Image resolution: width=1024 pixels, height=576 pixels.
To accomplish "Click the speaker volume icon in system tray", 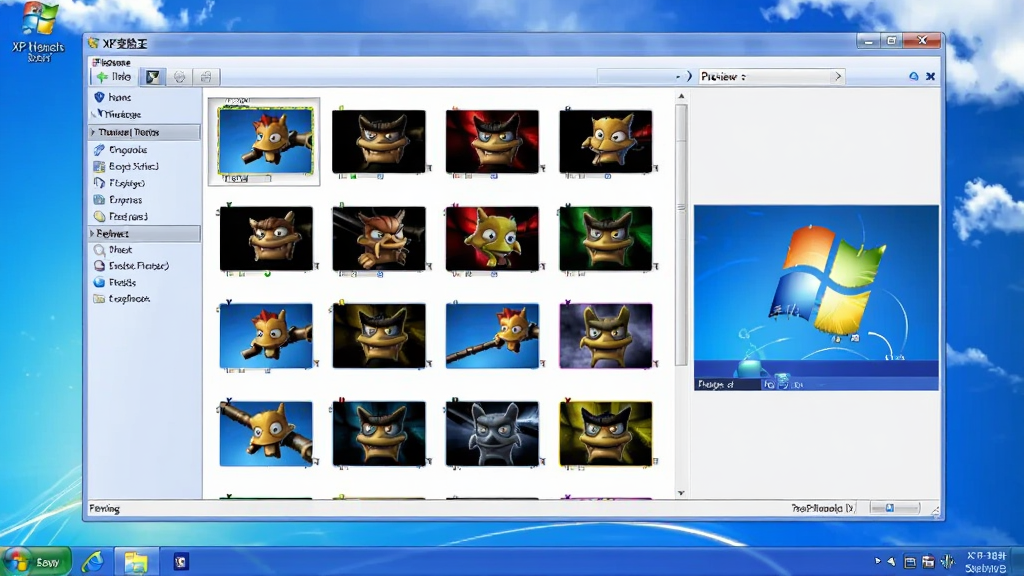I will click(x=947, y=562).
